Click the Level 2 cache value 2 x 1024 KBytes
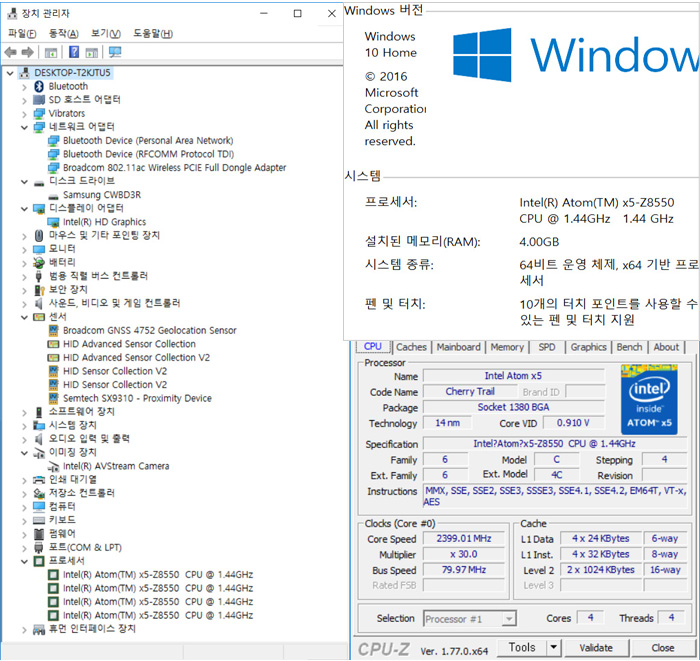 point(601,570)
